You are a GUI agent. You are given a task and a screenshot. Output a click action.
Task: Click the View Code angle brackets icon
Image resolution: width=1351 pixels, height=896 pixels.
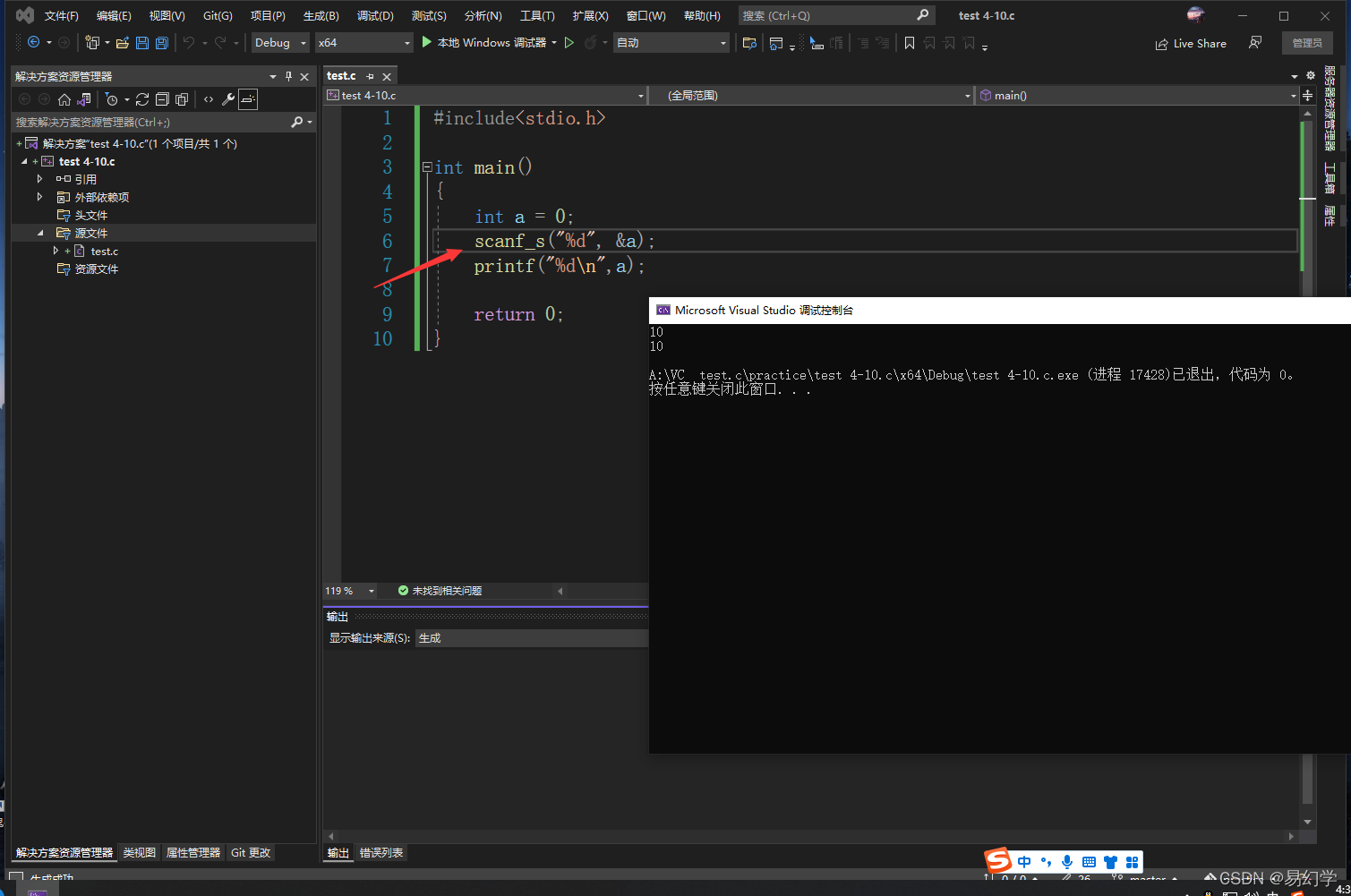click(x=209, y=99)
